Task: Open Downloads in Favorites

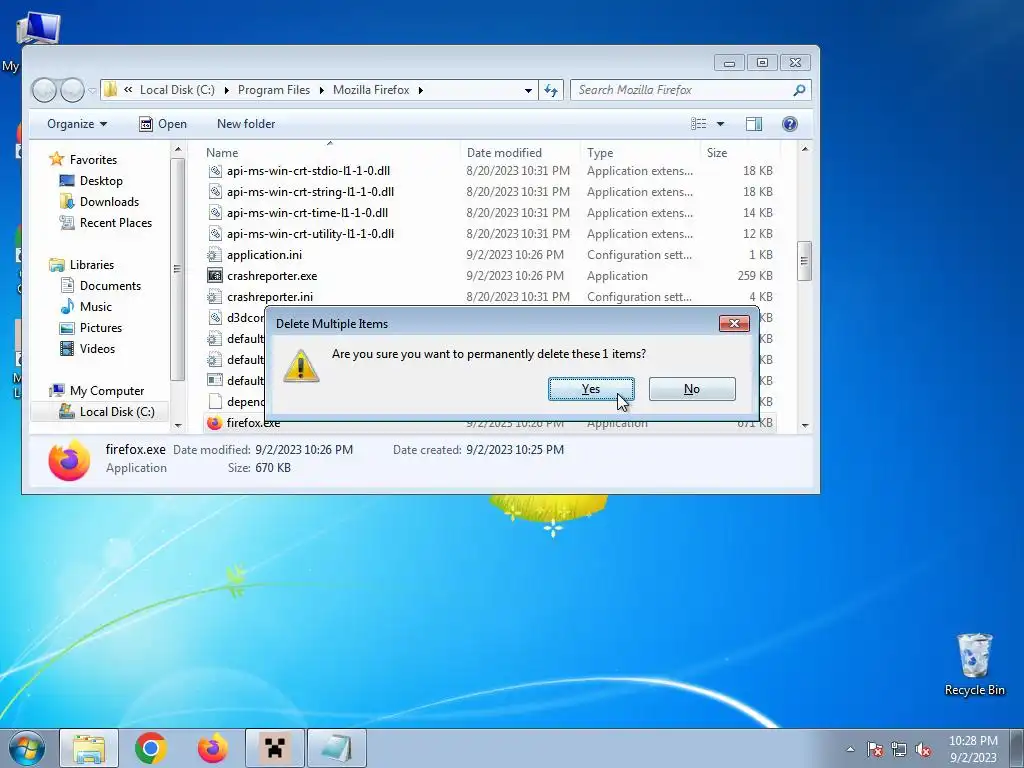Action: [x=109, y=202]
